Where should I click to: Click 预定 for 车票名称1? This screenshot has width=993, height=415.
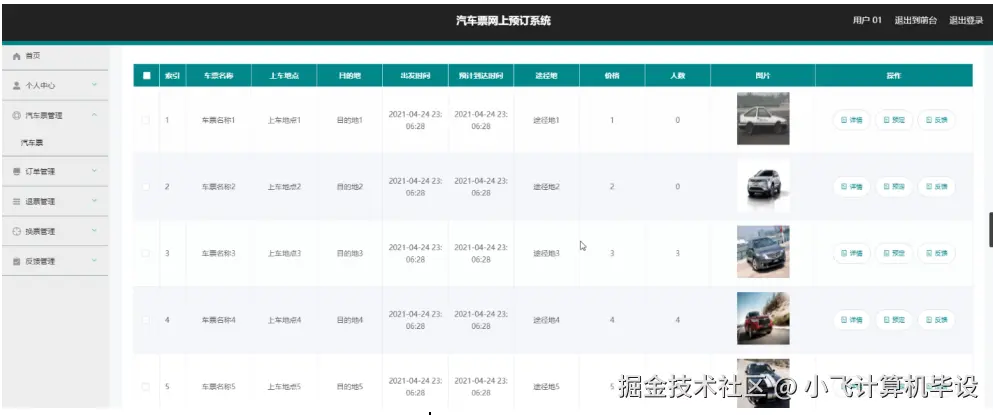click(x=894, y=120)
